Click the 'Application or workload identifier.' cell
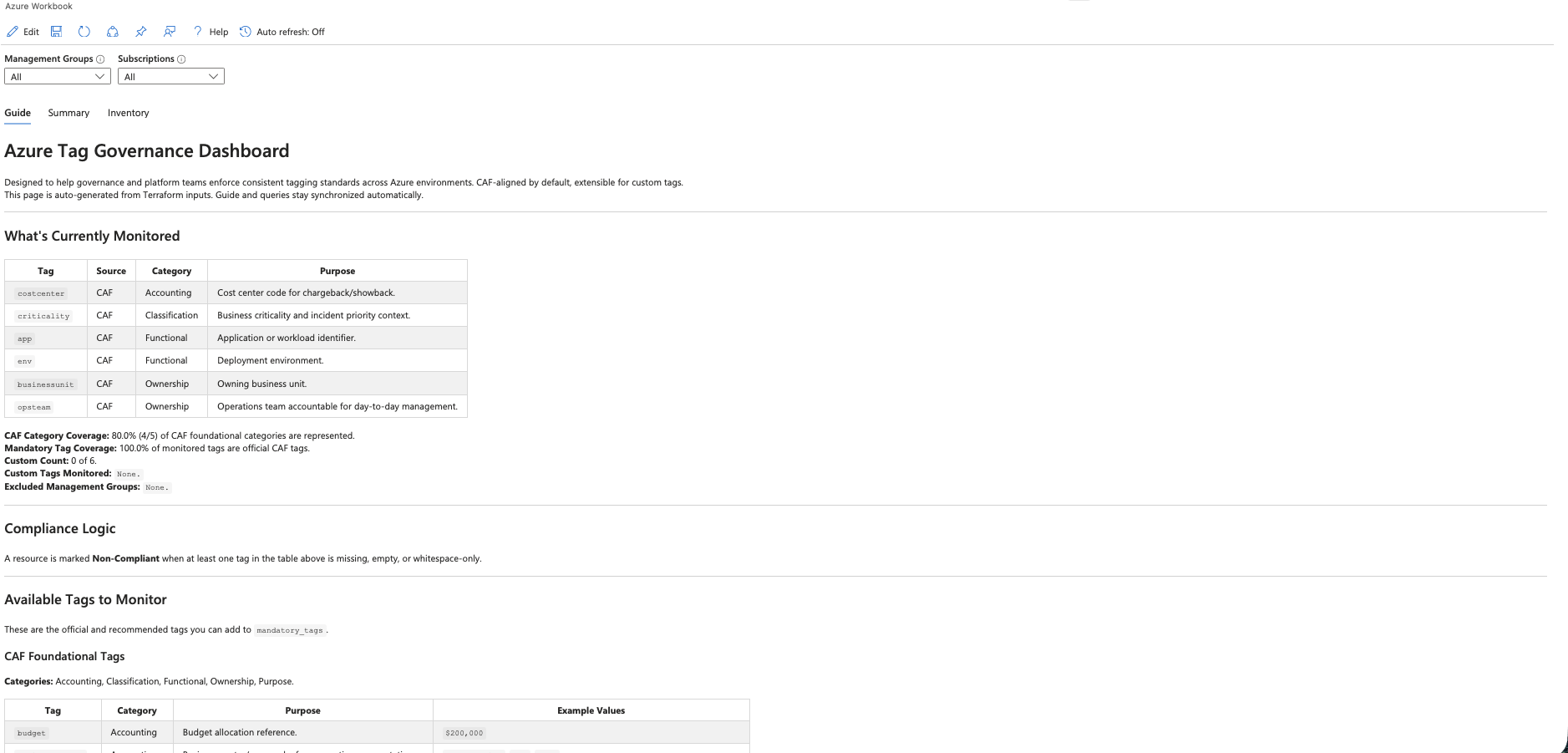This screenshot has width=1568, height=753. click(x=337, y=338)
